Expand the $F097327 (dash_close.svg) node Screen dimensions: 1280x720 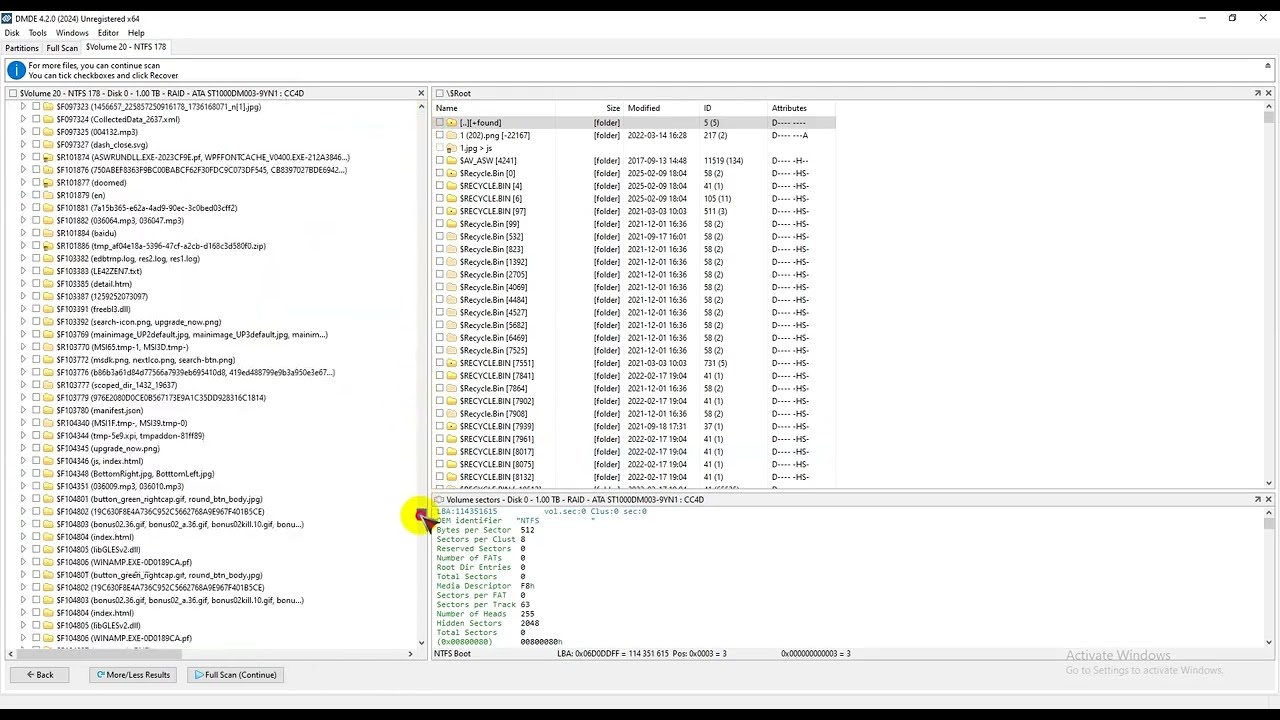pyautogui.click(x=23, y=145)
